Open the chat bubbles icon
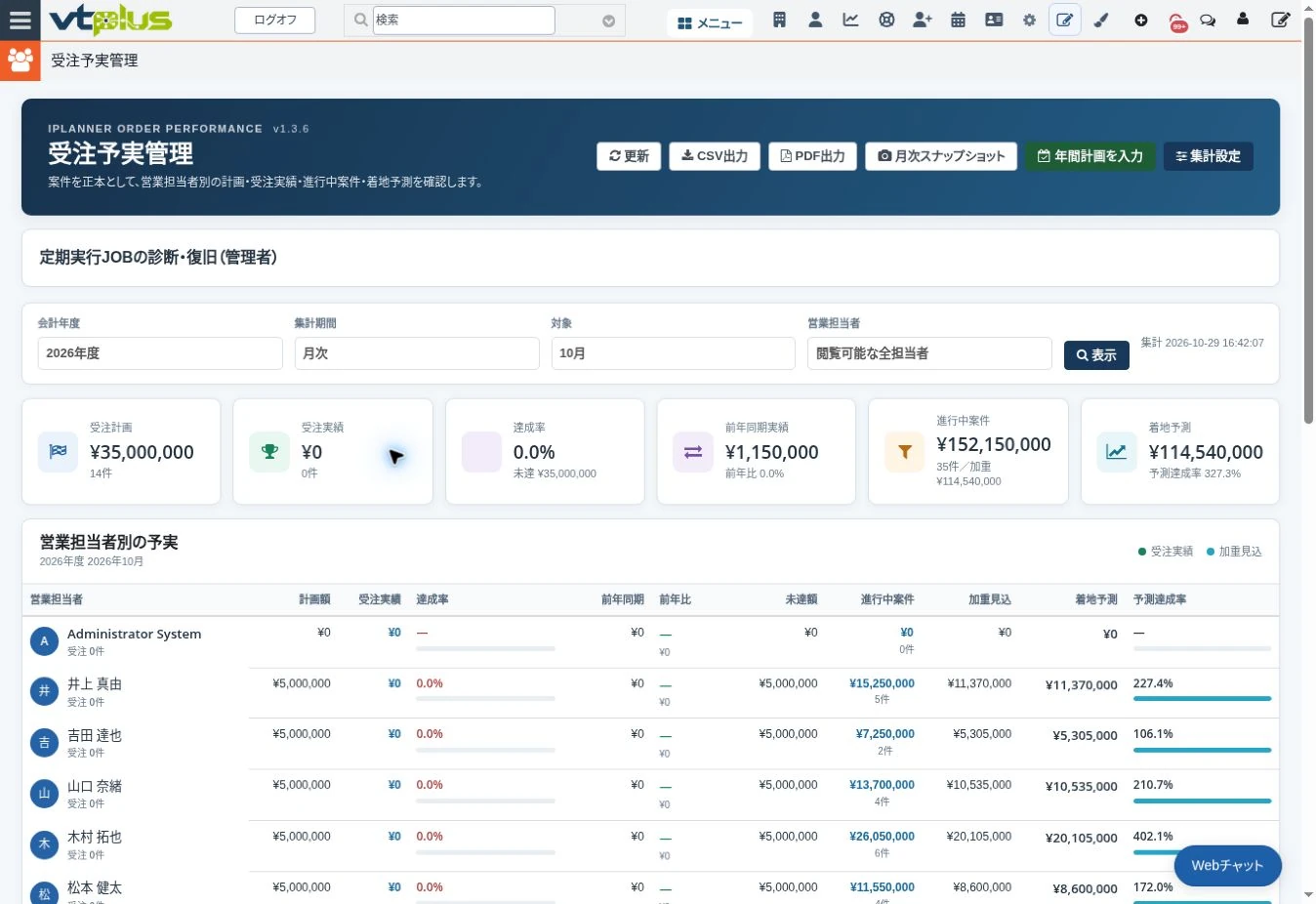This screenshot has height=904, width=1316. click(x=1208, y=20)
